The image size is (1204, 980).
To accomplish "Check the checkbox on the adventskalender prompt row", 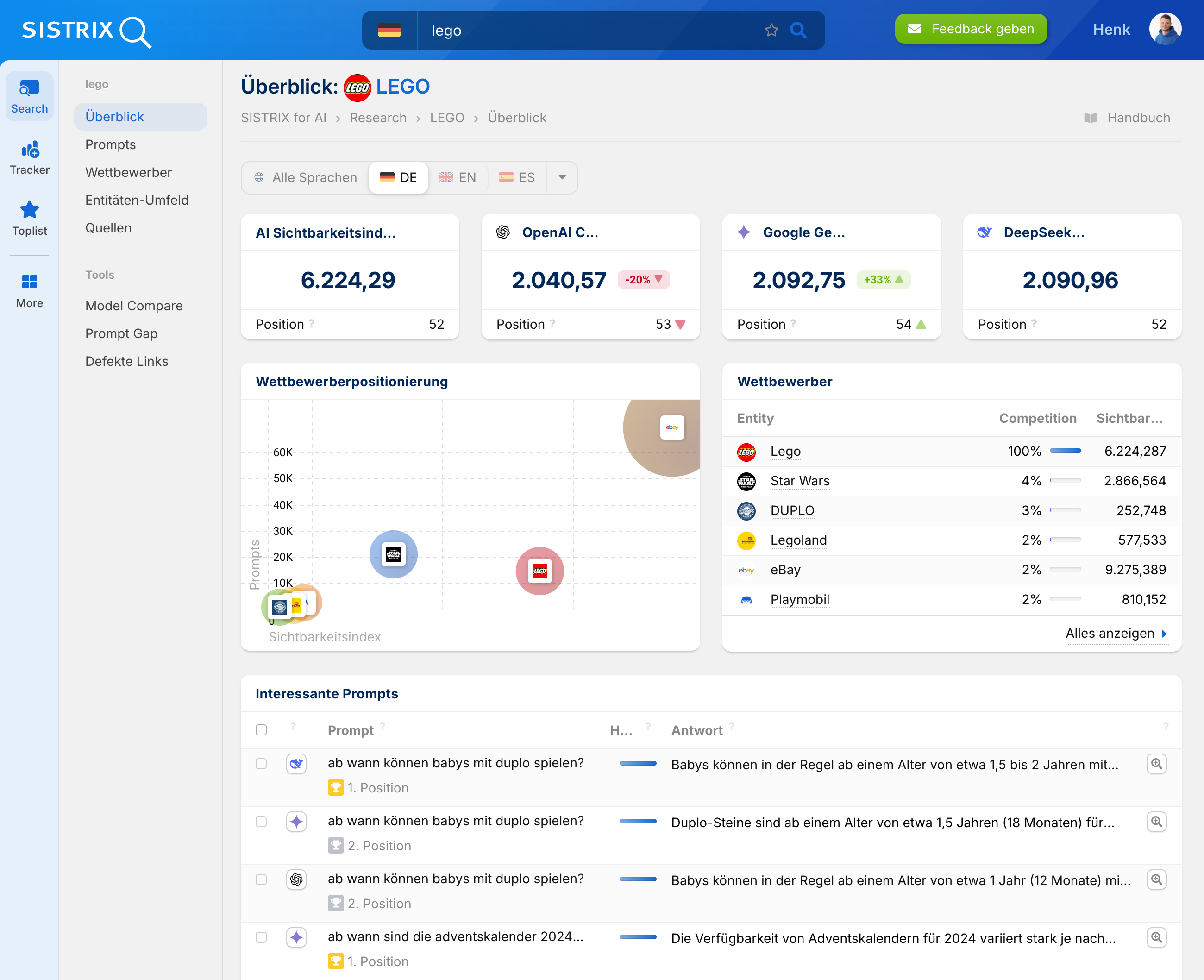I will point(261,937).
